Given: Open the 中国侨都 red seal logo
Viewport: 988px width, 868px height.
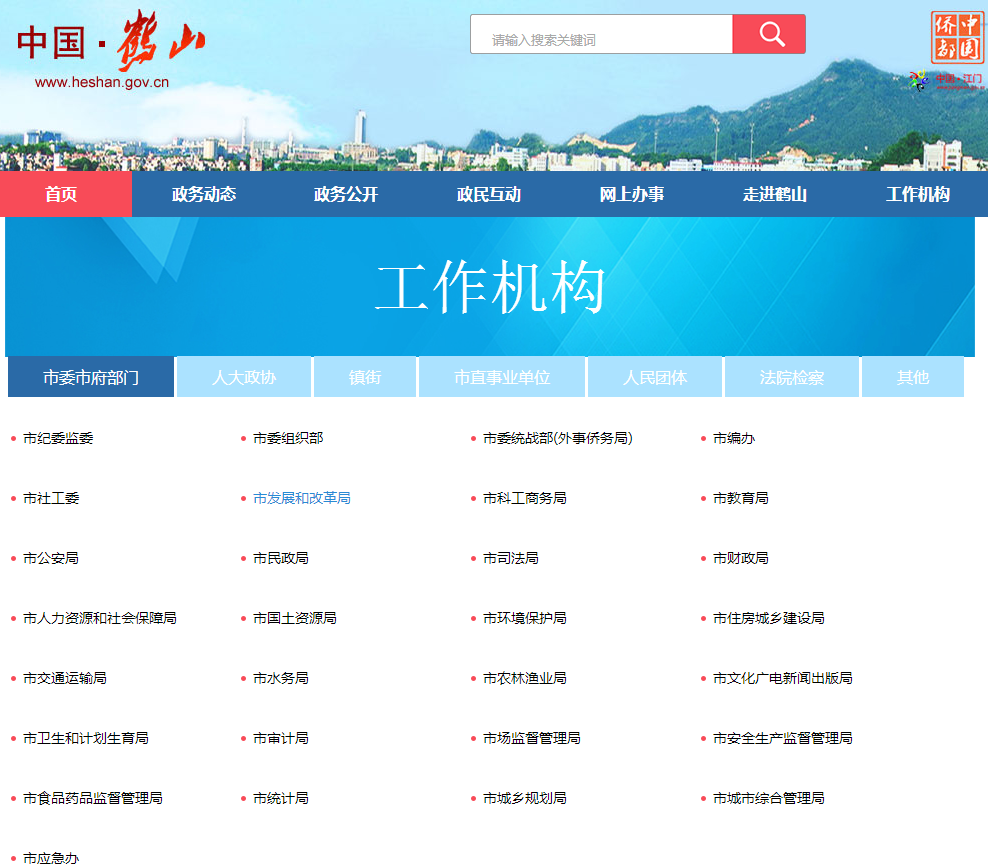Looking at the screenshot, I should point(956,36).
